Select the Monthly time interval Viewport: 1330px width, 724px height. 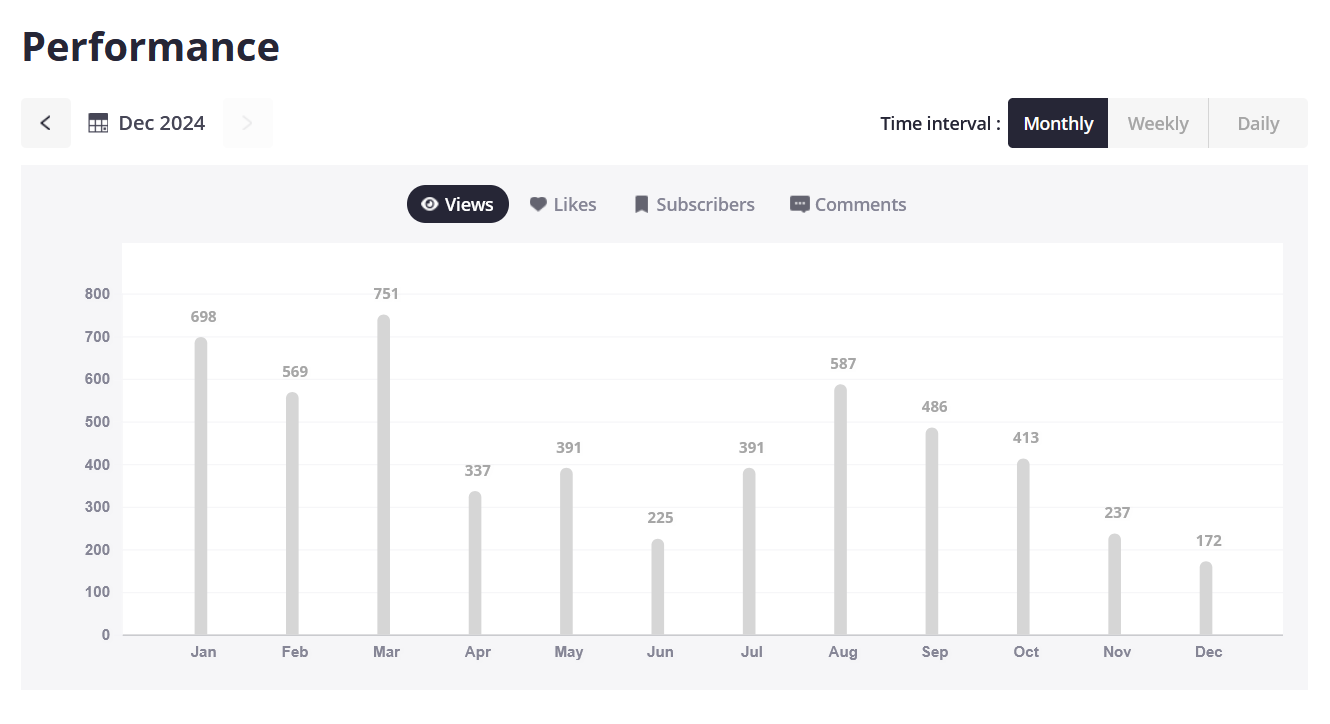click(1057, 123)
